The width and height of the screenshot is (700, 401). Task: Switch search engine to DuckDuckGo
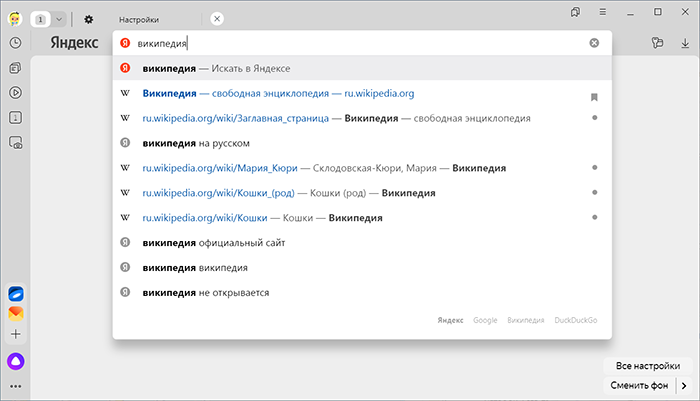(x=575, y=320)
